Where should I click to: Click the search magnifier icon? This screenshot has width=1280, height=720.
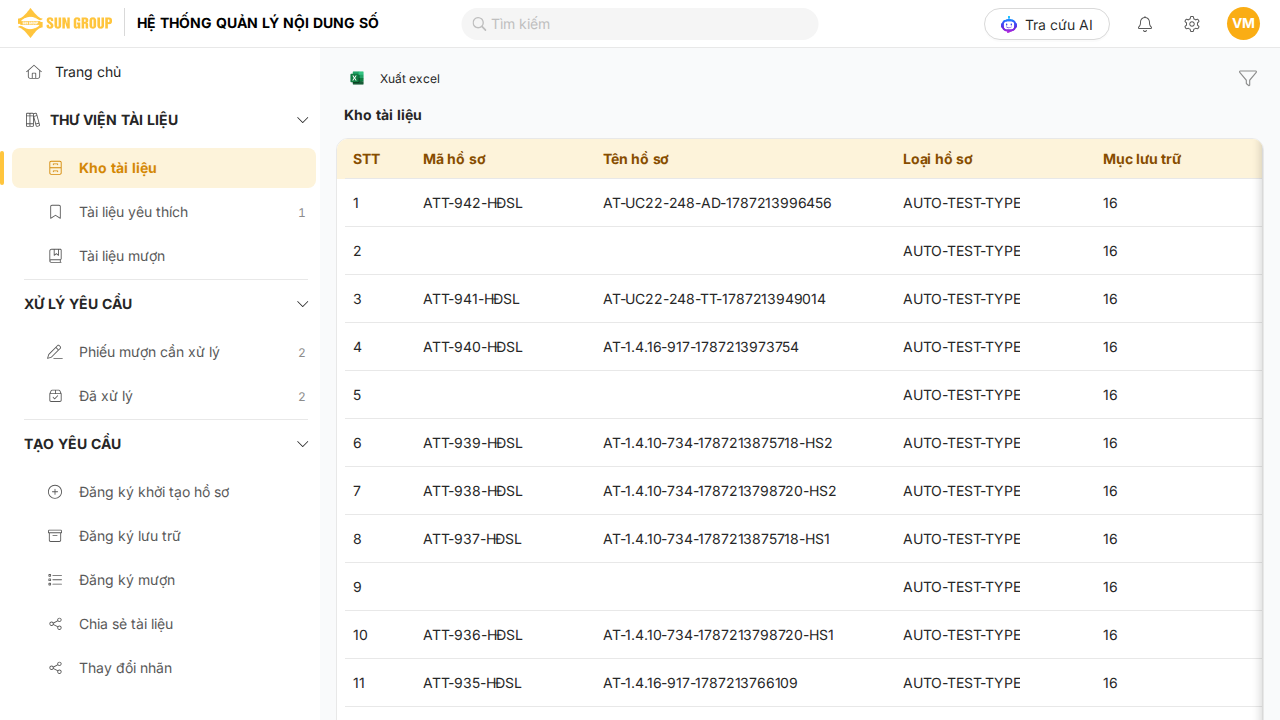click(479, 24)
